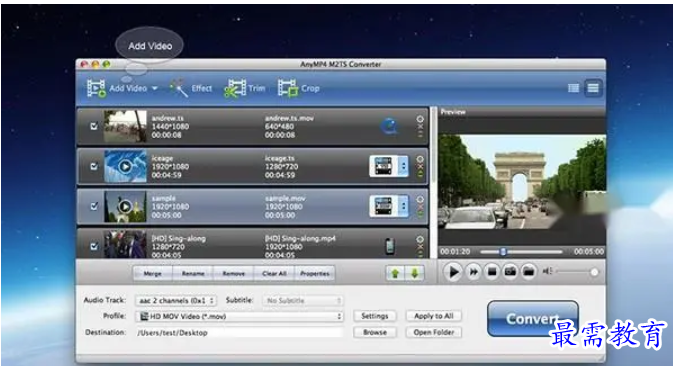Click the film format icon for iceage
This screenshot has height=366, width=673.
coord(383,166)
